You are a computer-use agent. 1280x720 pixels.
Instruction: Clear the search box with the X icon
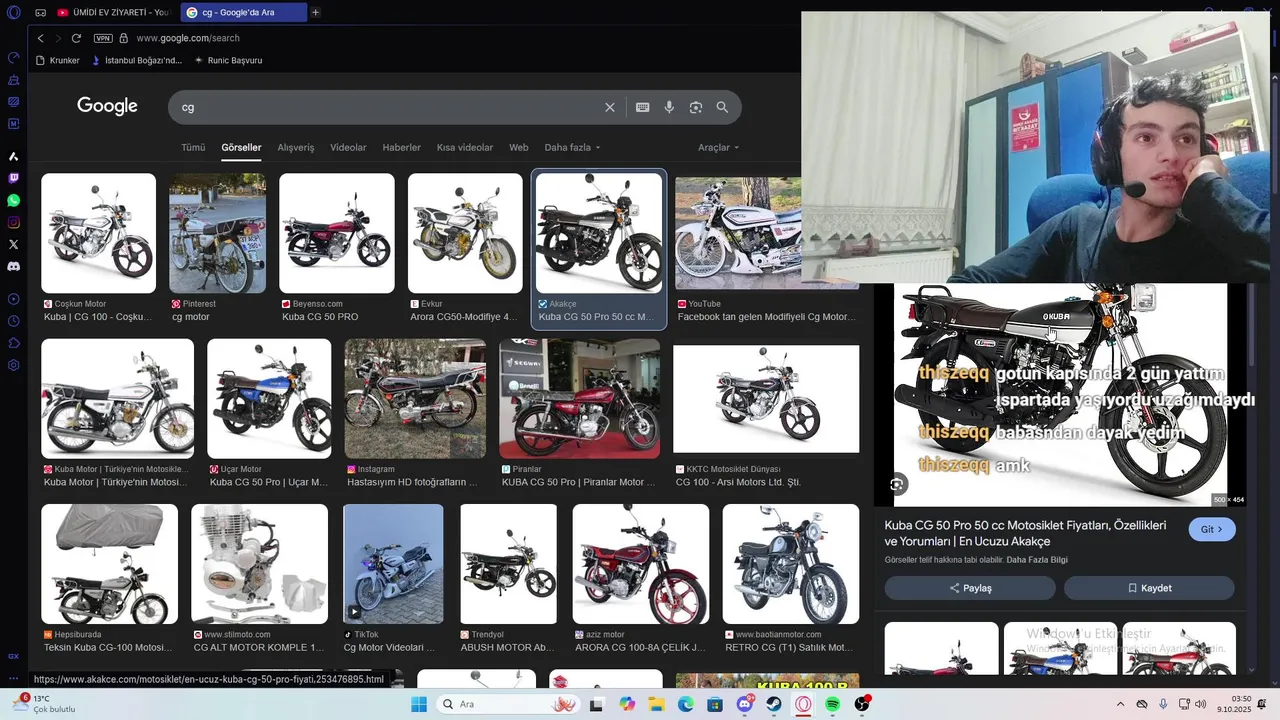pyautogui.click(x=610, y=107)
